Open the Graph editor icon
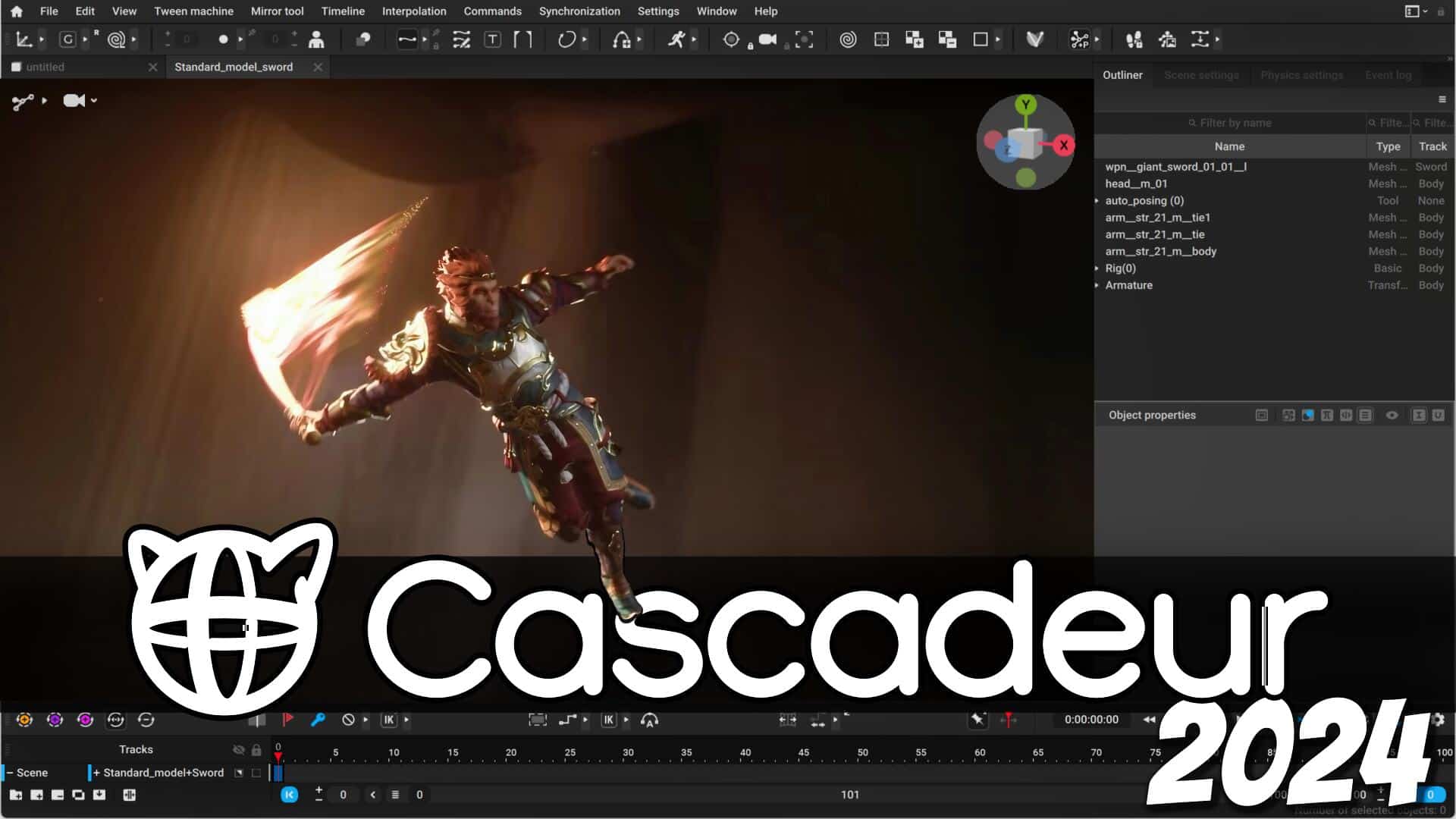Image resolution: width=1456 pixels, height=819 pixels. click(460, 39)
